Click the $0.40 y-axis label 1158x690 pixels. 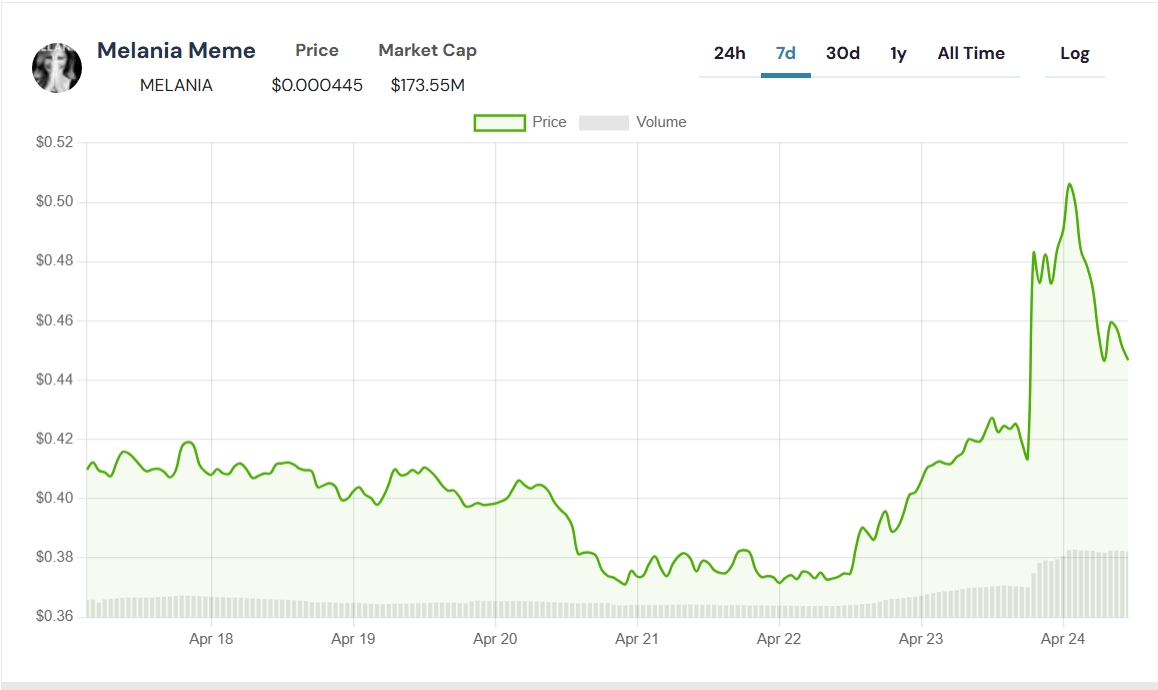[55, 498]
